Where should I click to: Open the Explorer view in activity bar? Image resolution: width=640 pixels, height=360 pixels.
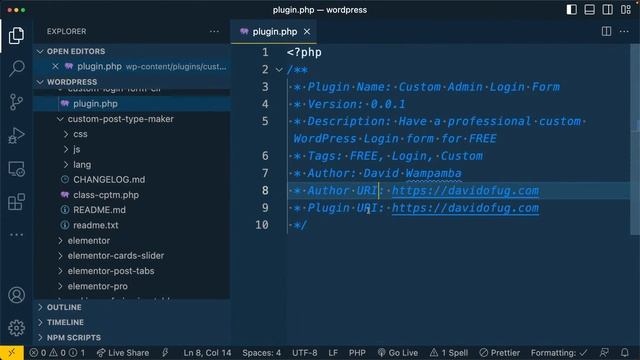16,36
